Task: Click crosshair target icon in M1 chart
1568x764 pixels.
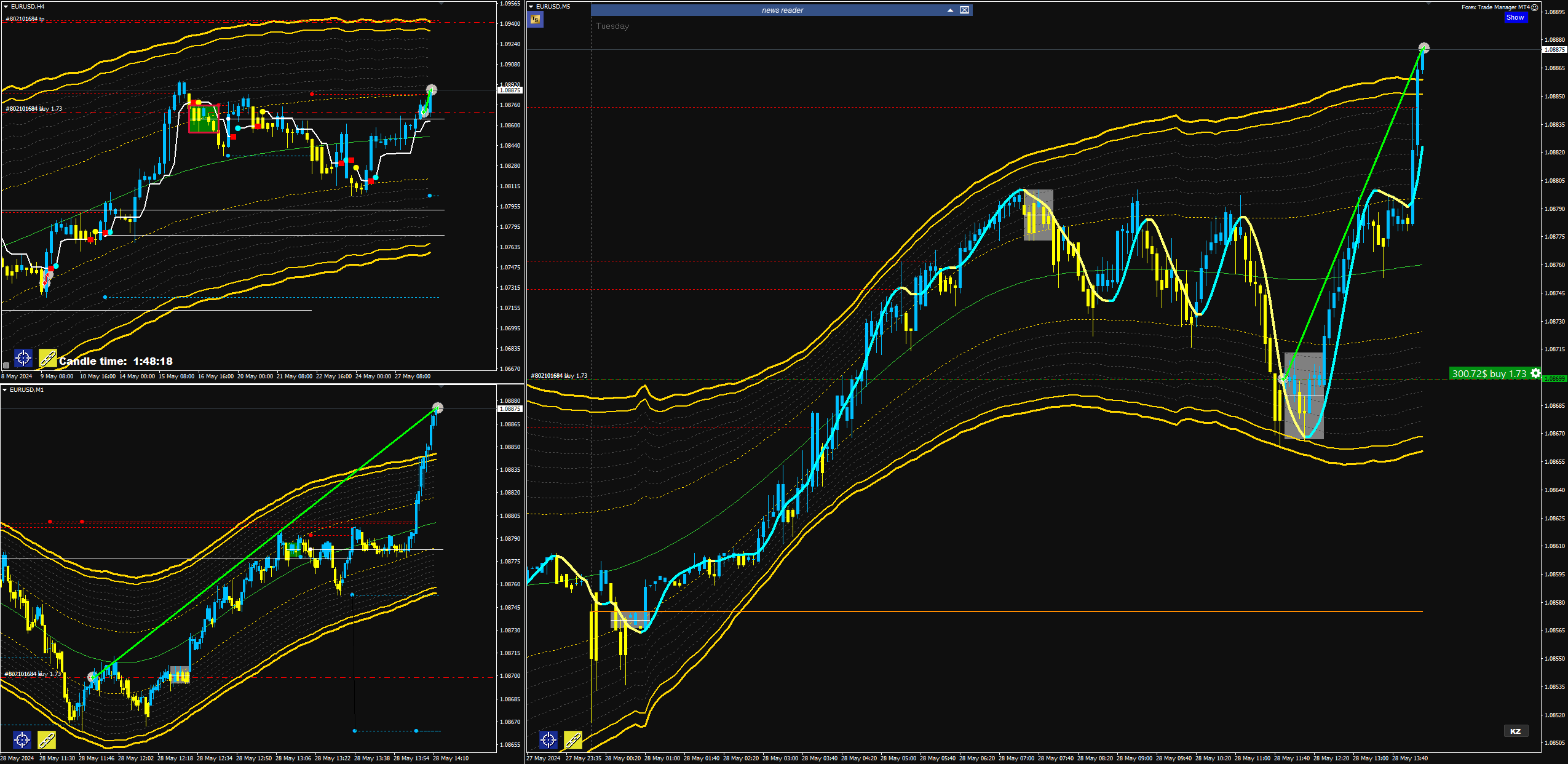Action: pos(22,739)
